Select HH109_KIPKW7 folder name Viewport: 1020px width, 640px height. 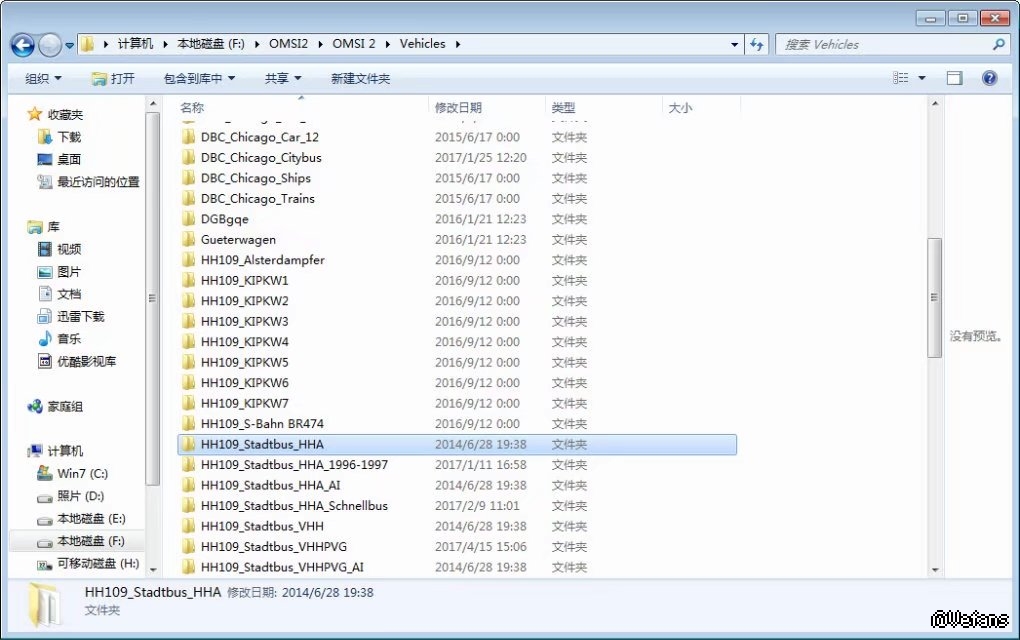(245, 403)
